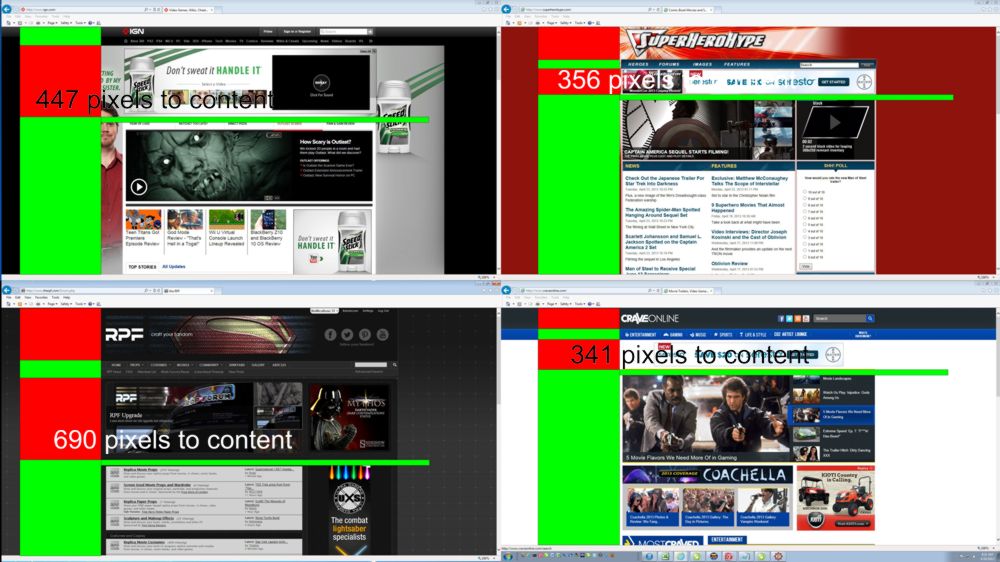Image resolution: width=1000 pixels, height=562 pixels.
Task: Select '7 out of 10' in the SHH poll
Action: click(805, 211)
